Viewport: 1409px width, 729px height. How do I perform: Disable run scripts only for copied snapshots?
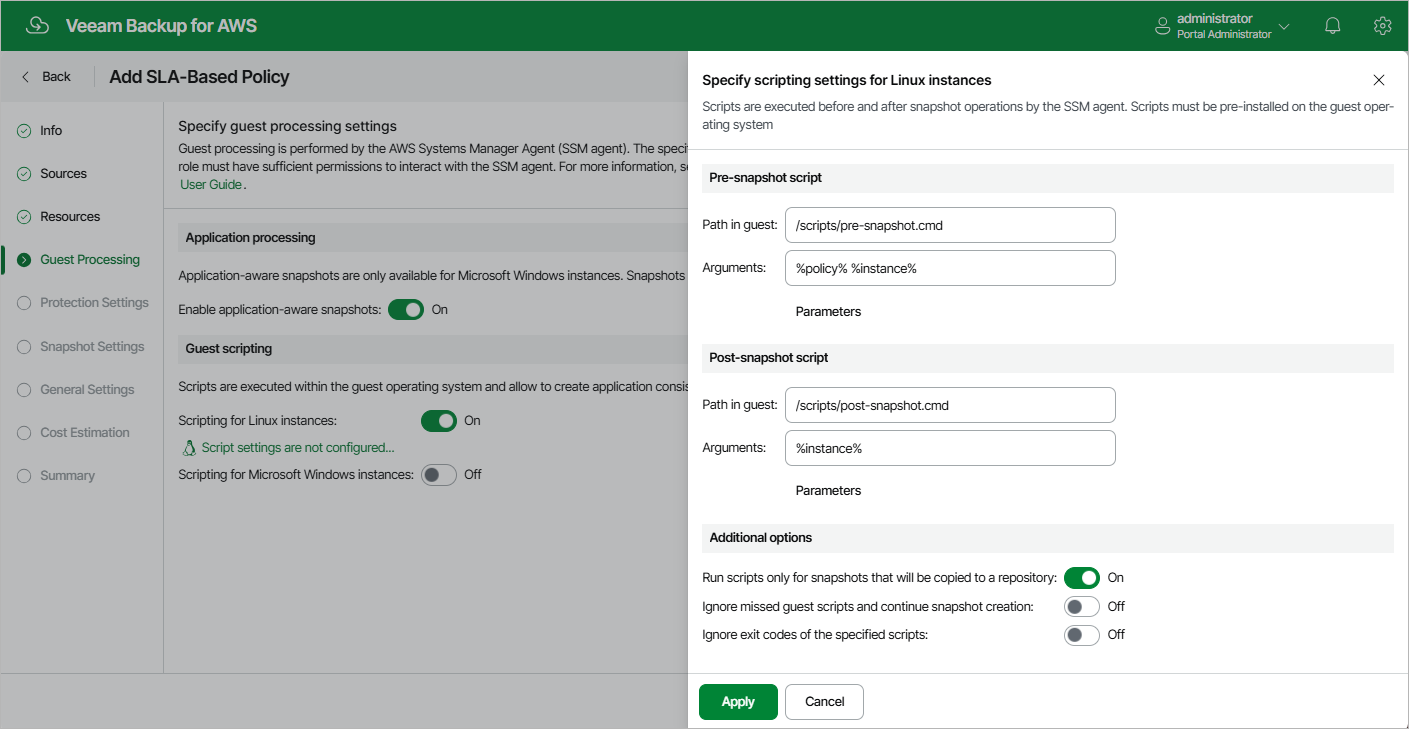(x=1081, y=578)
